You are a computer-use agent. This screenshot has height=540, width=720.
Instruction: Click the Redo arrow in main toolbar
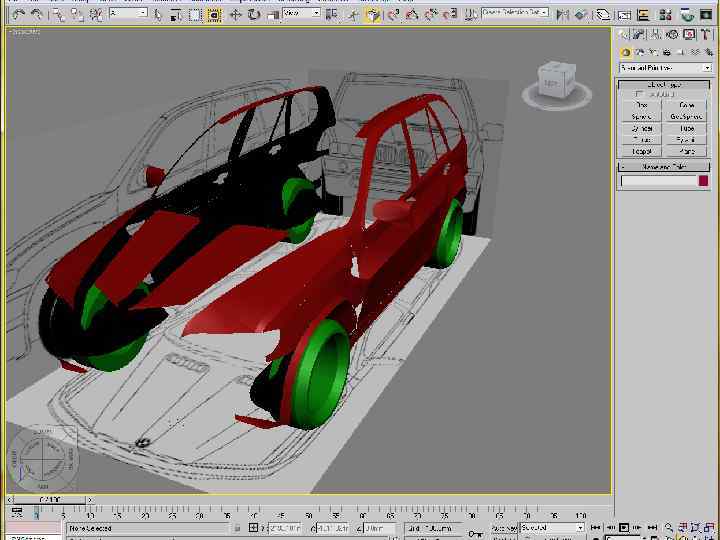(x=35, y=14)
